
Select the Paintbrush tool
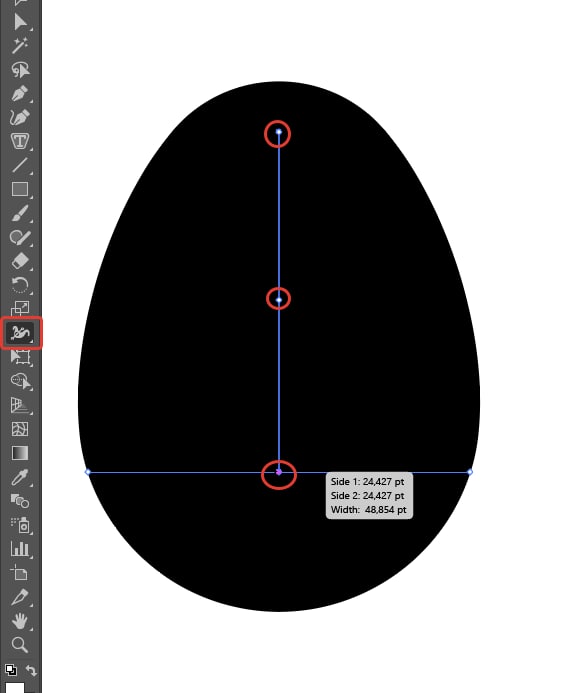20,213
